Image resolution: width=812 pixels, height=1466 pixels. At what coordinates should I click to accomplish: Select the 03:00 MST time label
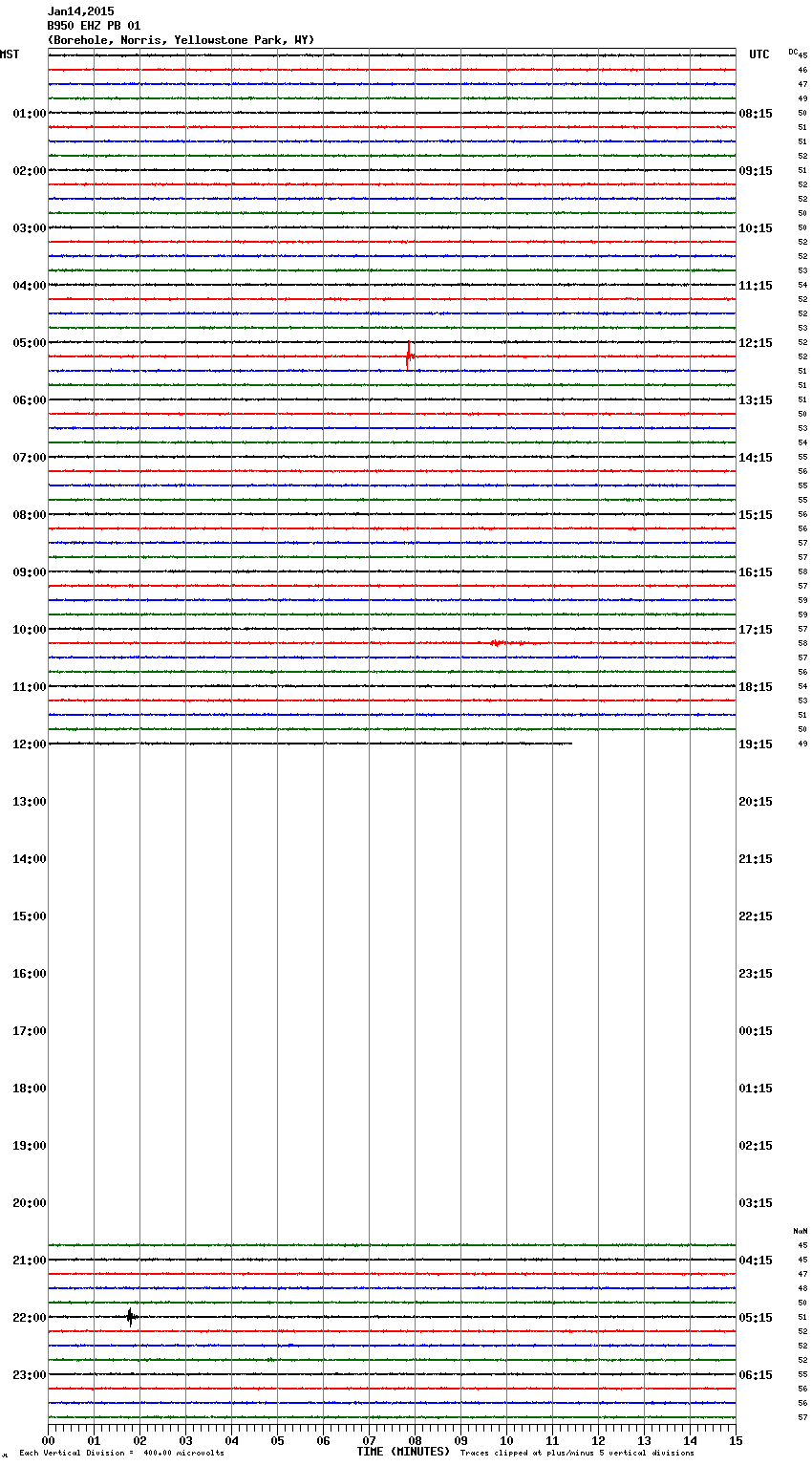click(30, 228)
